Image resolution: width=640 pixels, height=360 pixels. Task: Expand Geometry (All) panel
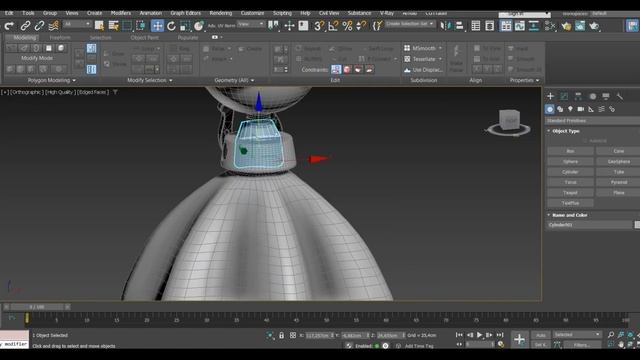click(234, 80)
